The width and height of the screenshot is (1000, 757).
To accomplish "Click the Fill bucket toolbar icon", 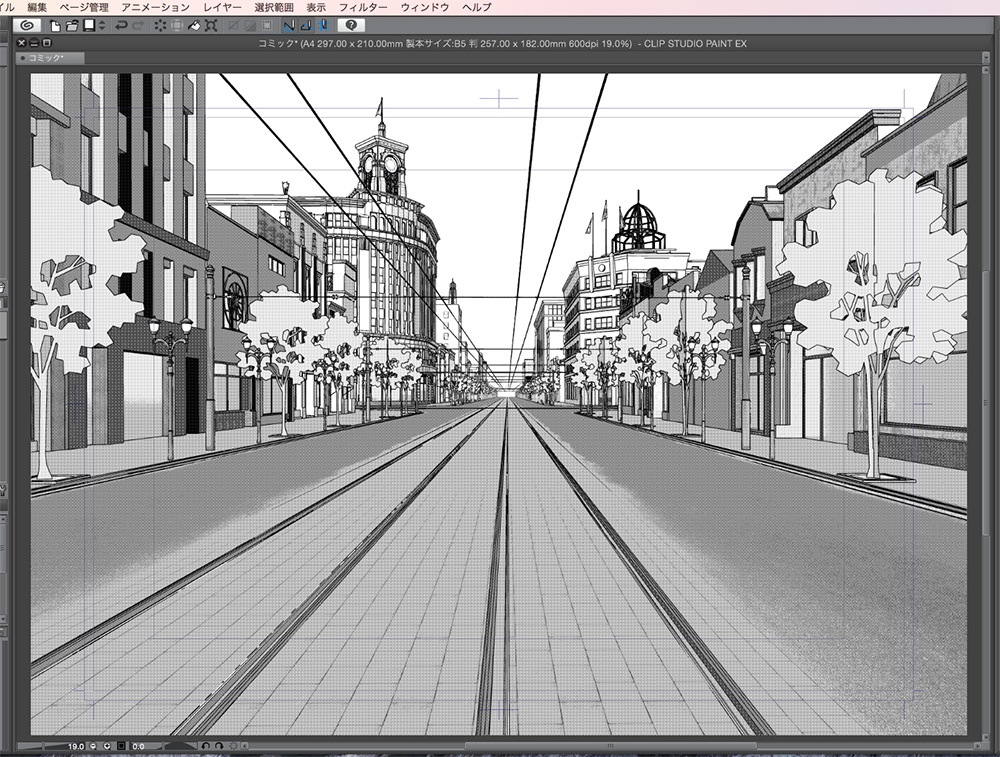I will [194, 24].
